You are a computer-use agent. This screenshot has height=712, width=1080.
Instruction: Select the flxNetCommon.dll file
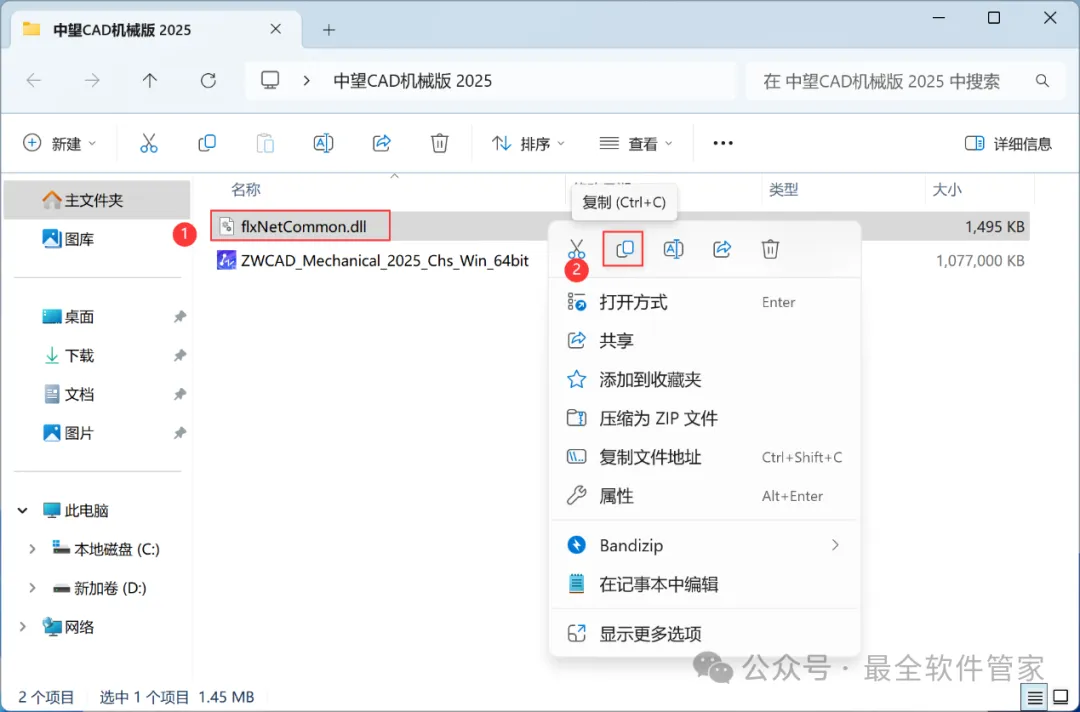click(x=304, y=226)
